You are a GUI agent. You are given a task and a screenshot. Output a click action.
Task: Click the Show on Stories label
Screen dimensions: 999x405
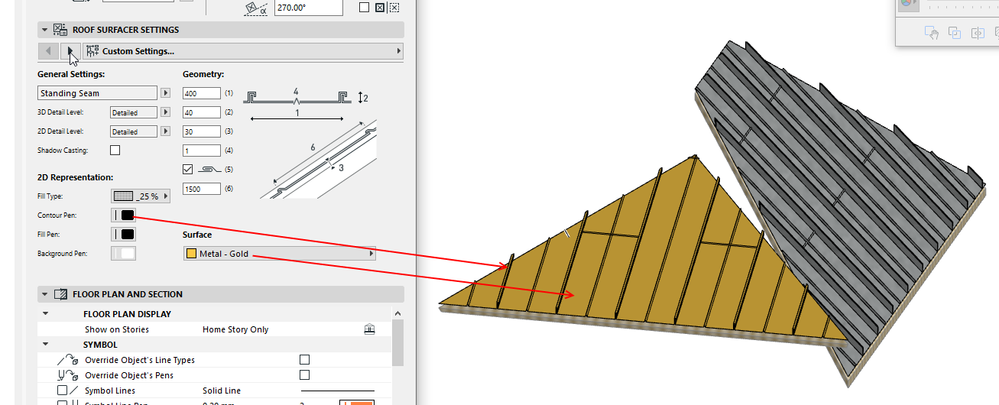pyautogui.click(x=117, y=329)
